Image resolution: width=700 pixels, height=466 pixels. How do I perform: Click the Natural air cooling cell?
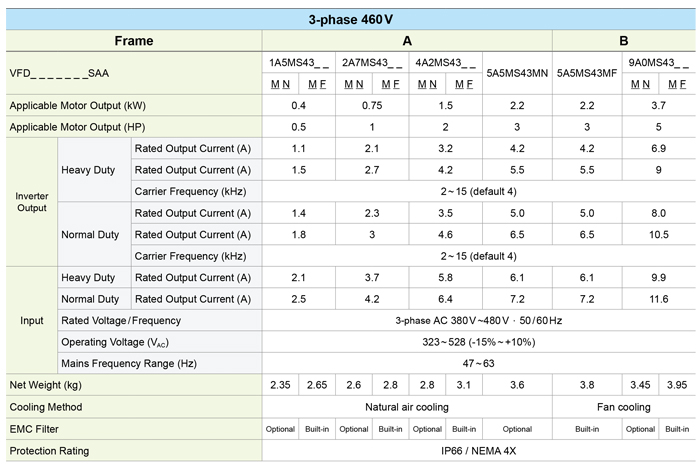(x=407, y=407)
